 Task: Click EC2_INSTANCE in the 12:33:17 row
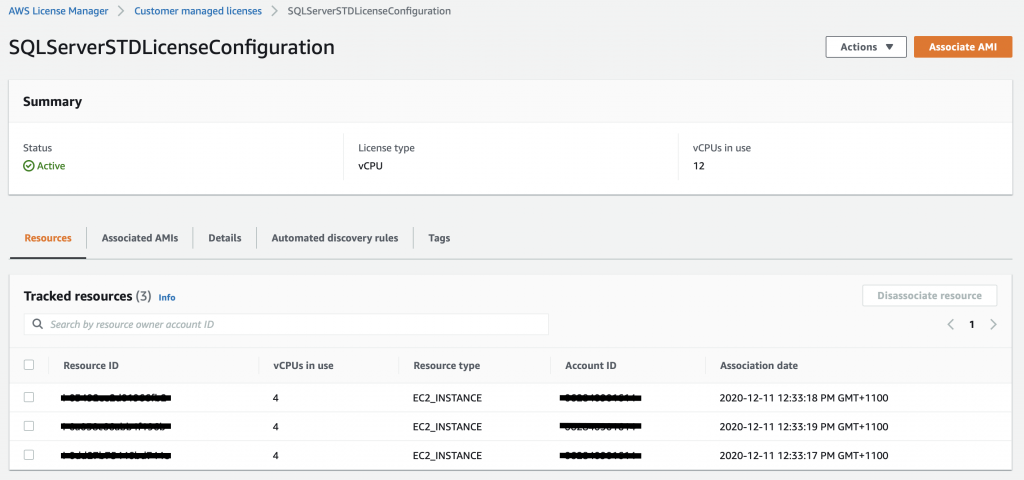coord(447,455)
